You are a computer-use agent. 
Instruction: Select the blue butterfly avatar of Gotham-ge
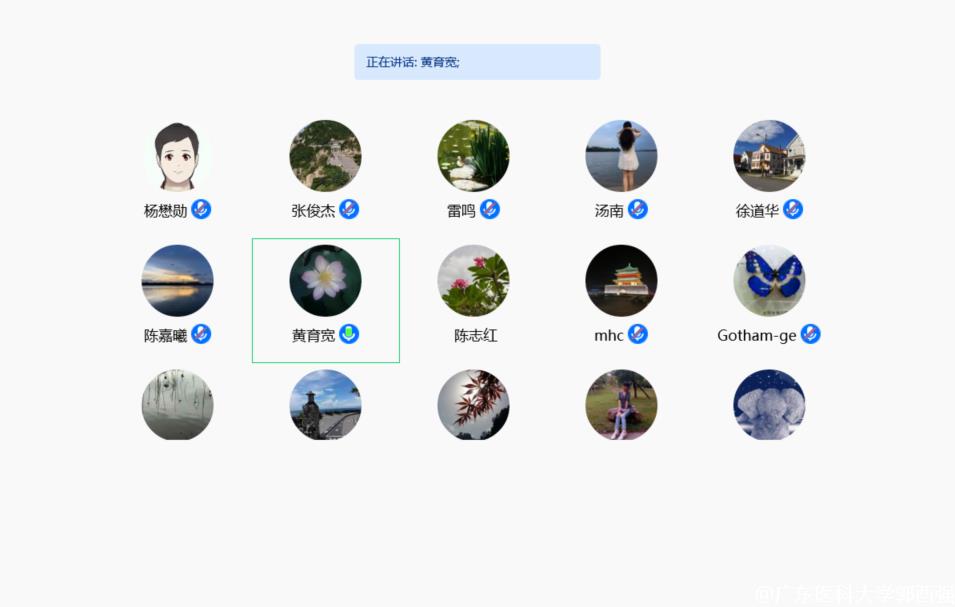pos(769,281)
